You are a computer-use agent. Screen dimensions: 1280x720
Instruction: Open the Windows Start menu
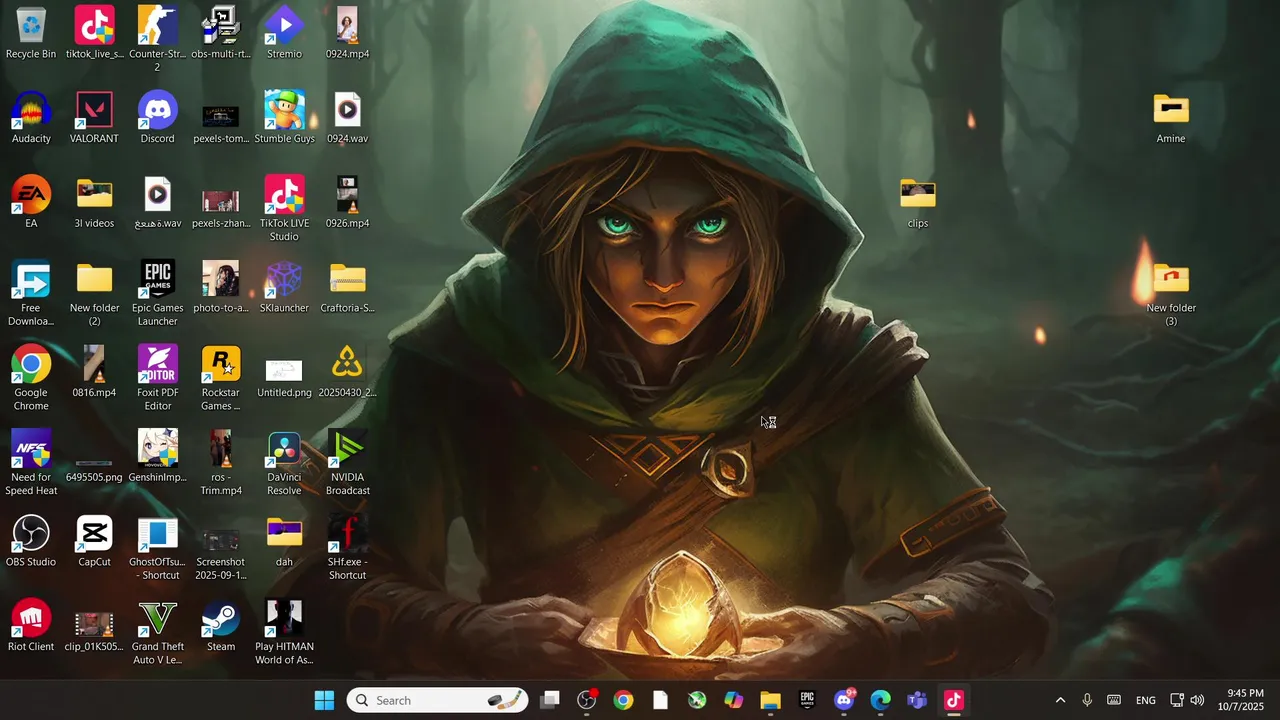point(324,700)
